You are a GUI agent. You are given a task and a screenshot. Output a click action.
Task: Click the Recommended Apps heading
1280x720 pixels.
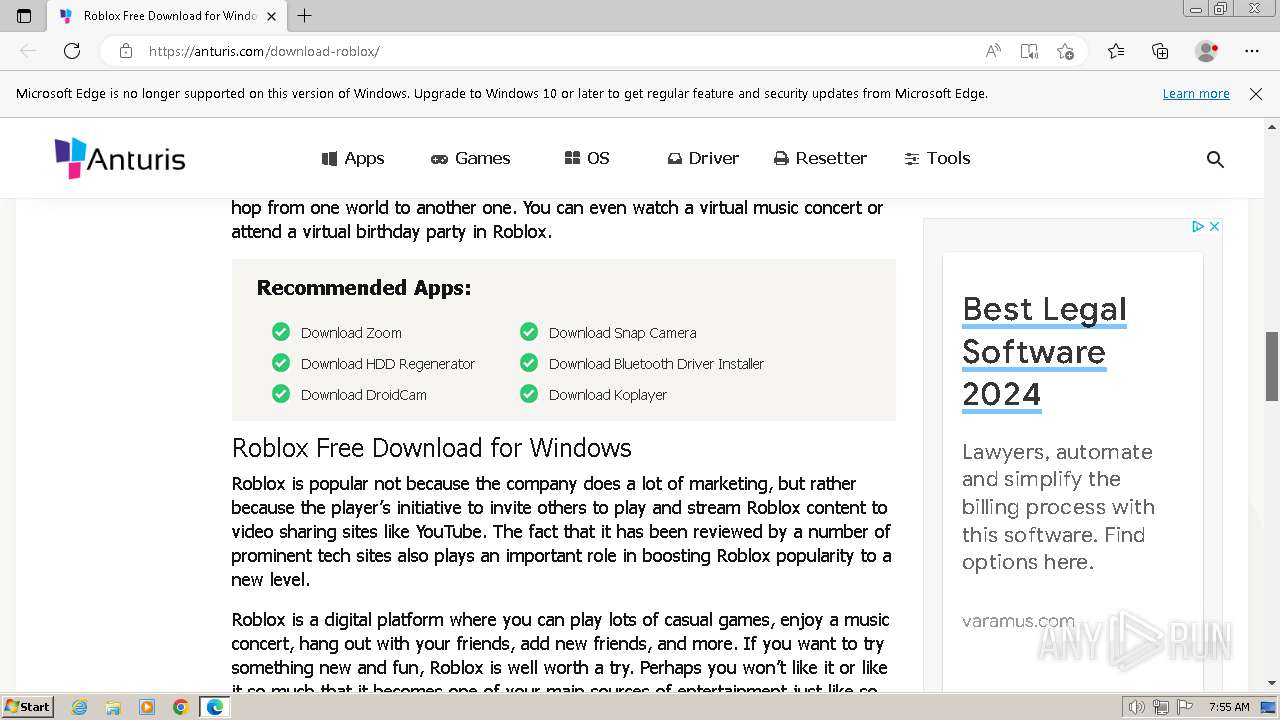point(364,288)
